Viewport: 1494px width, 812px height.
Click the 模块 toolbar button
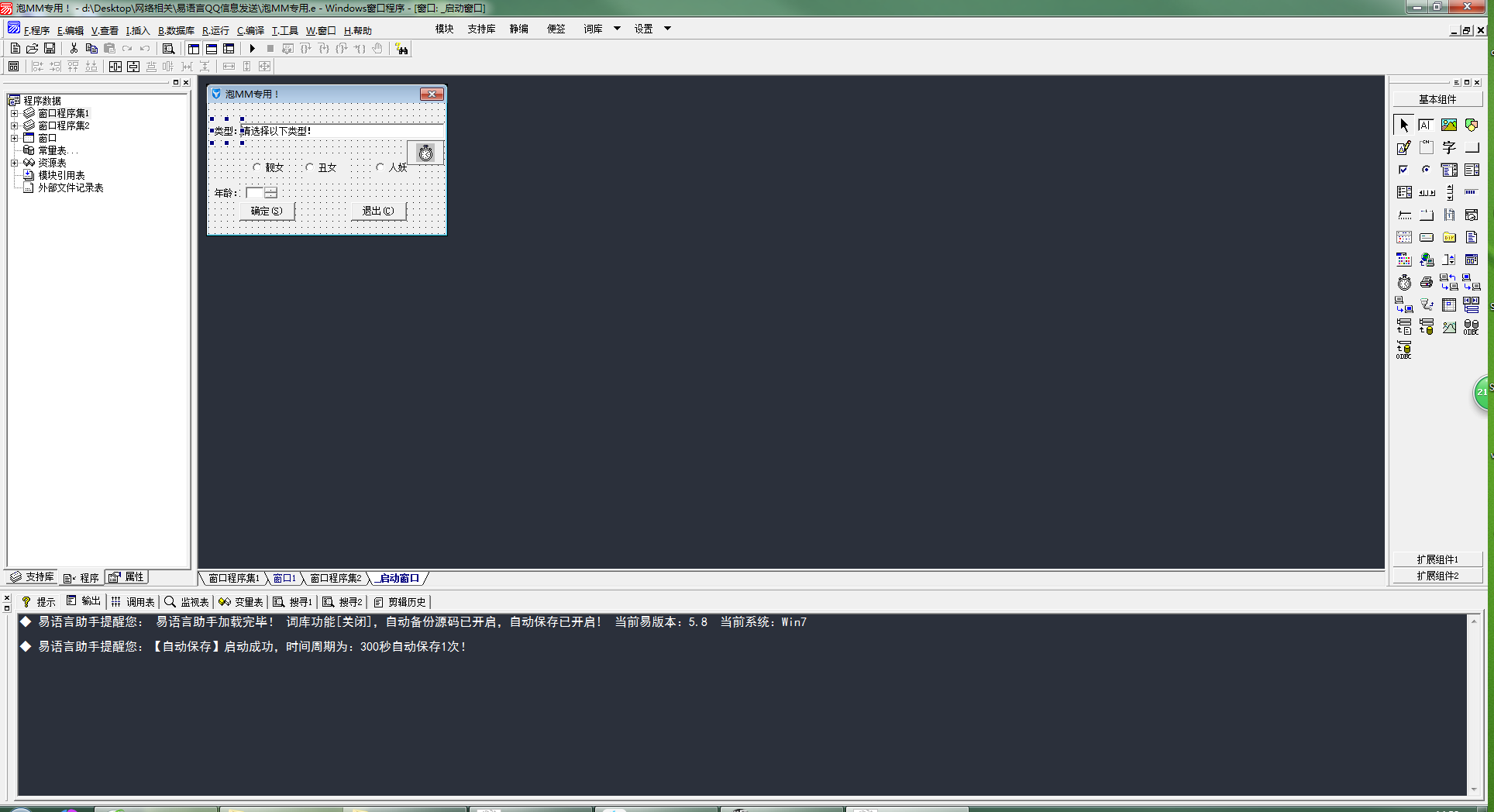444,29
